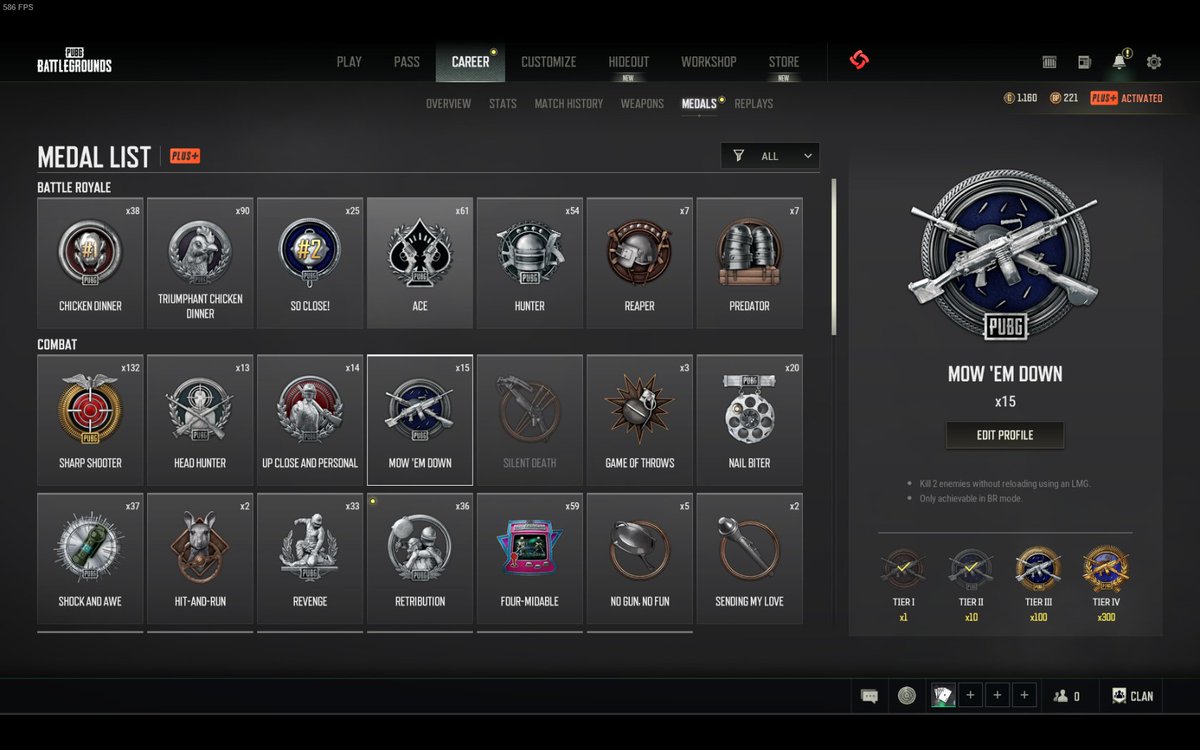The height and width of the screenshot is (750, 1200).
Task: Open the CAREER tab
Action: tap(470, 62)
